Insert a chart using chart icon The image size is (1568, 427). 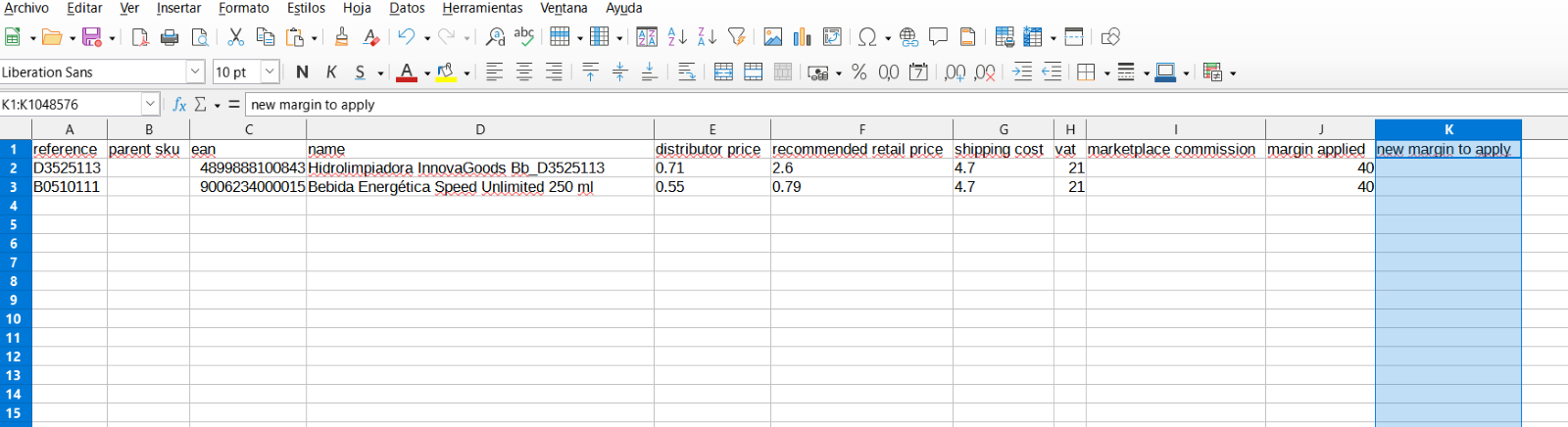click(803, 37)
